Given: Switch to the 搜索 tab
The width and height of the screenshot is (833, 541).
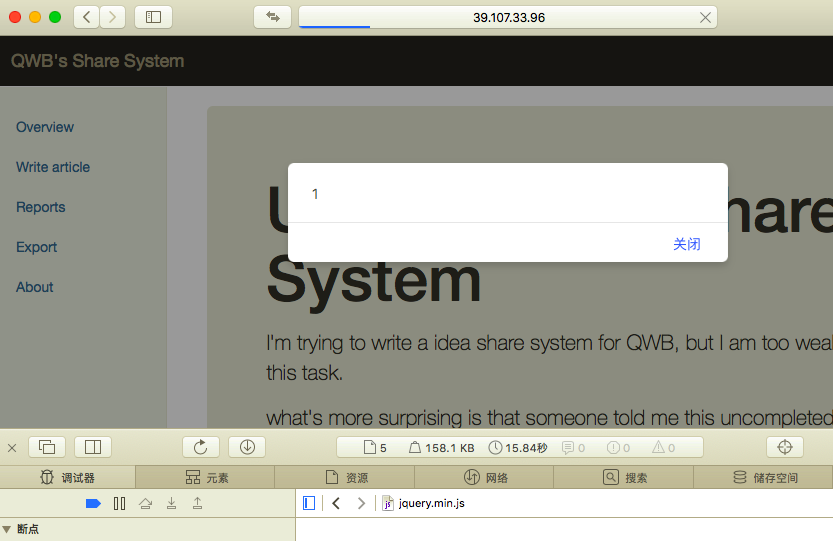Looking at the screenshot, I should coord(624,477).
